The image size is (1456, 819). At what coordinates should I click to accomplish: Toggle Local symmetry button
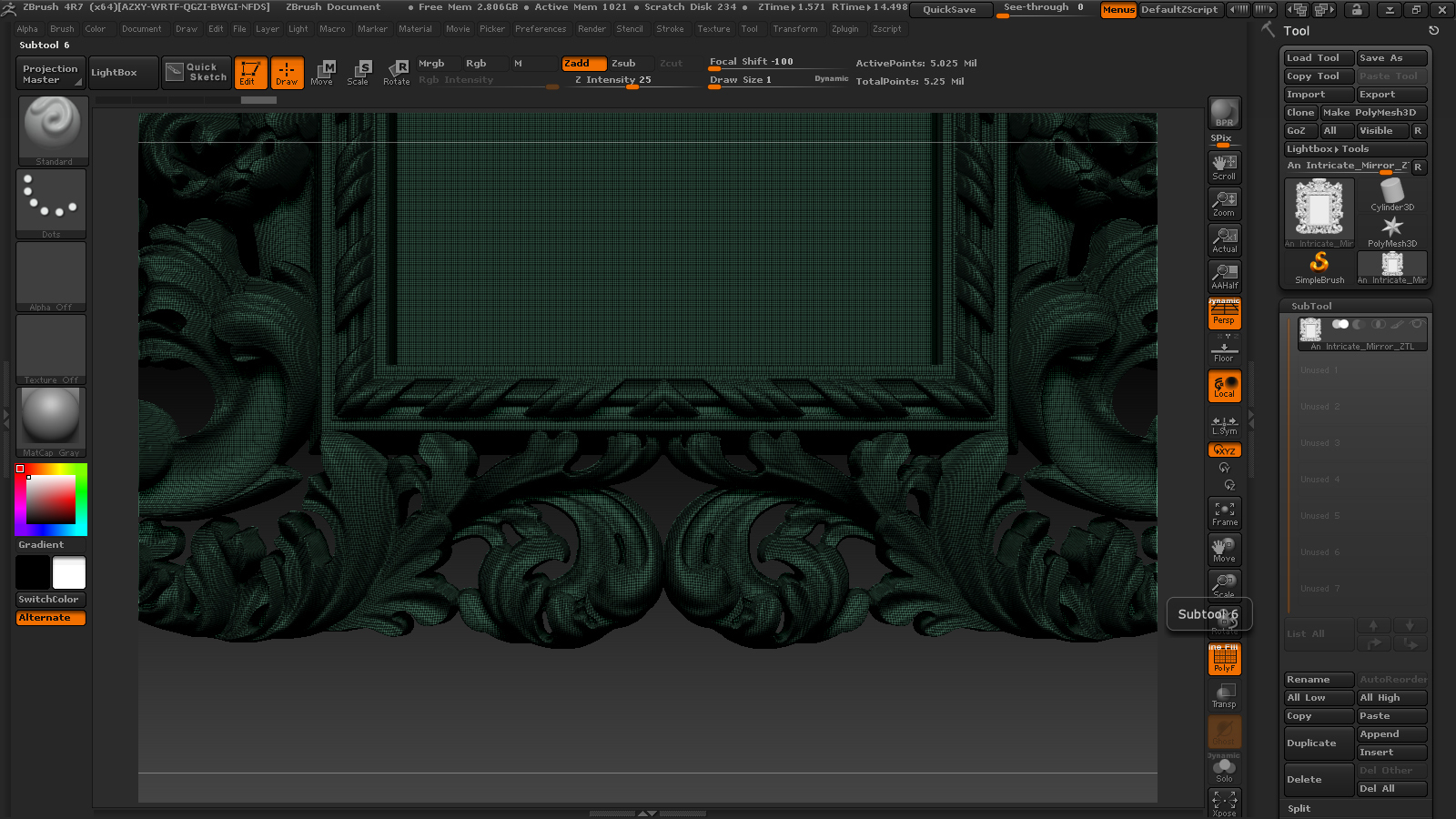[1224, 387]
